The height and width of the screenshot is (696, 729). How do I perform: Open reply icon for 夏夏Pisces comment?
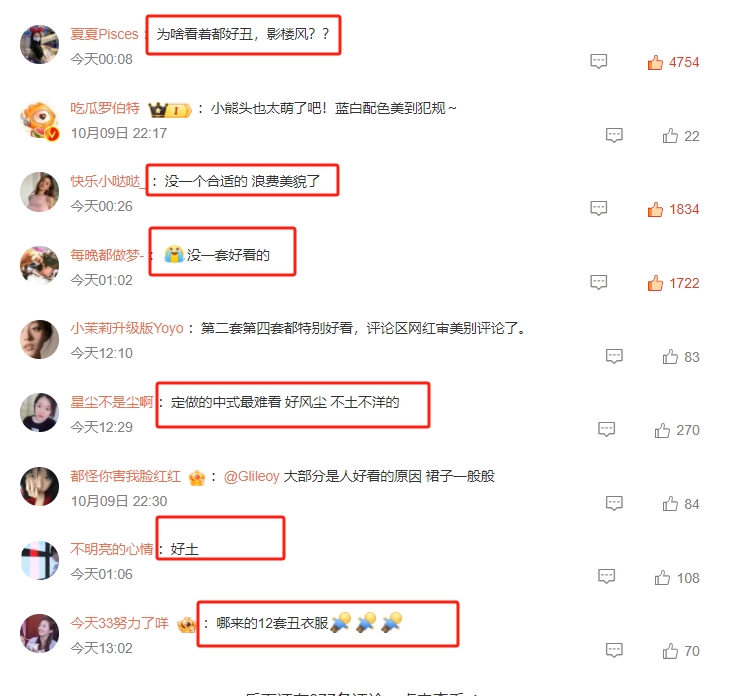pyautogui.click(x=598, y=61)
